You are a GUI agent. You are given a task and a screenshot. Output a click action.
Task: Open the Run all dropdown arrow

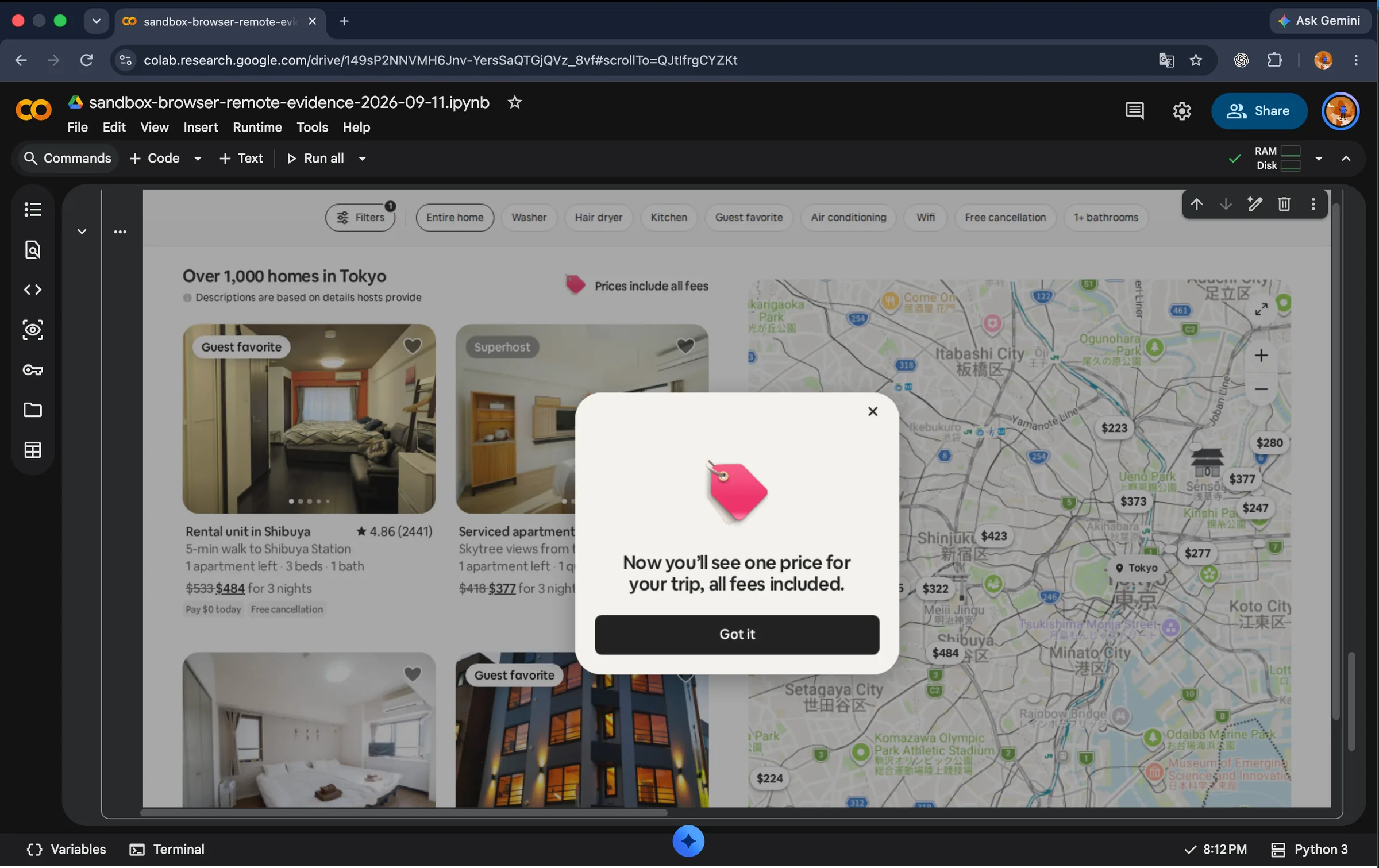(x=362, y=159)
